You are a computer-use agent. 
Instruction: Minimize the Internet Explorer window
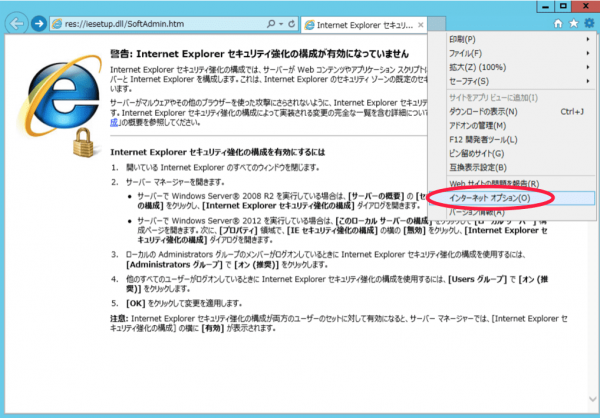click(x=546, y=7)
